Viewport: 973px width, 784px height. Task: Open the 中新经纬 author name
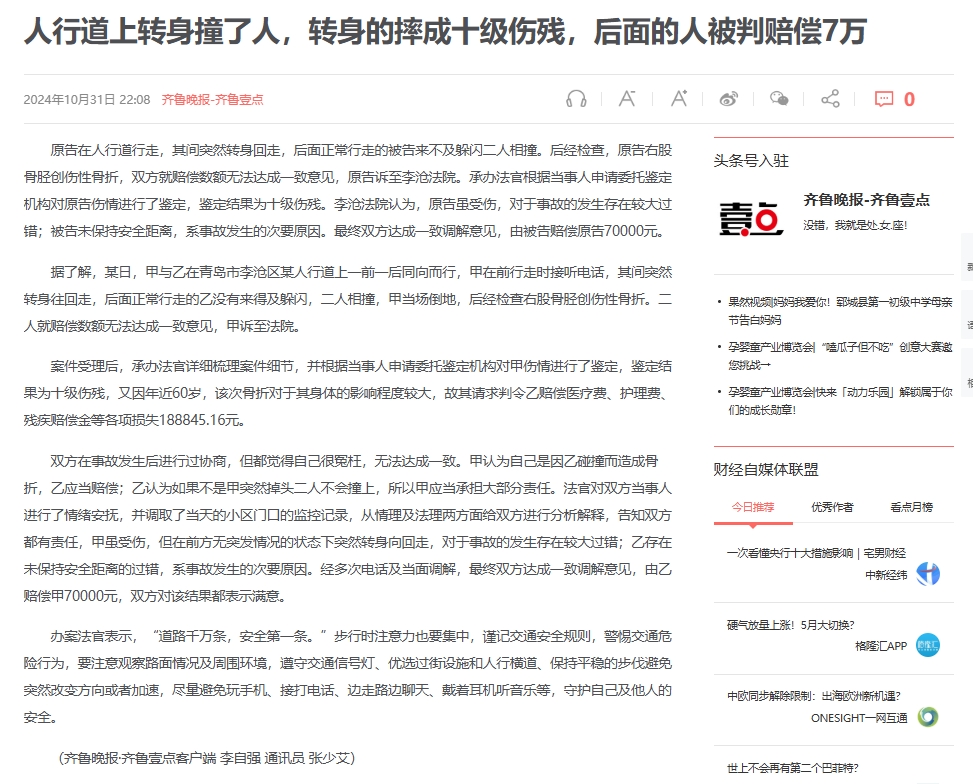pos(886,575)
